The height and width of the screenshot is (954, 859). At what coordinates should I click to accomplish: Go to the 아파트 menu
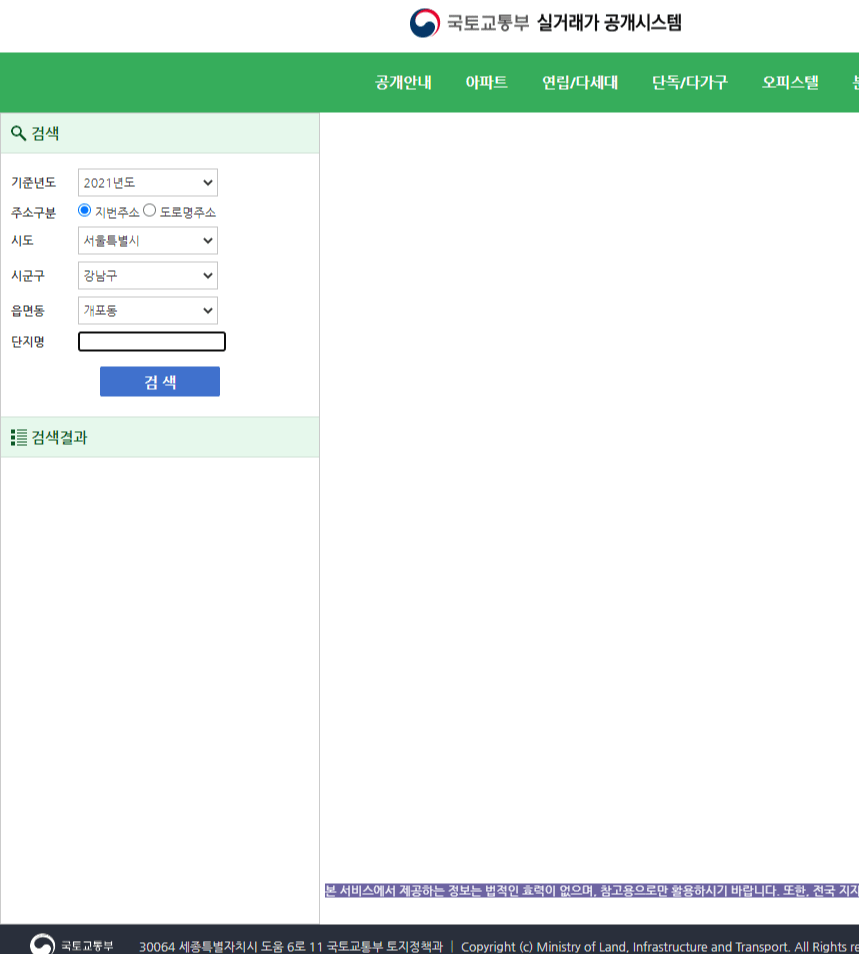[x=487, y=83]
